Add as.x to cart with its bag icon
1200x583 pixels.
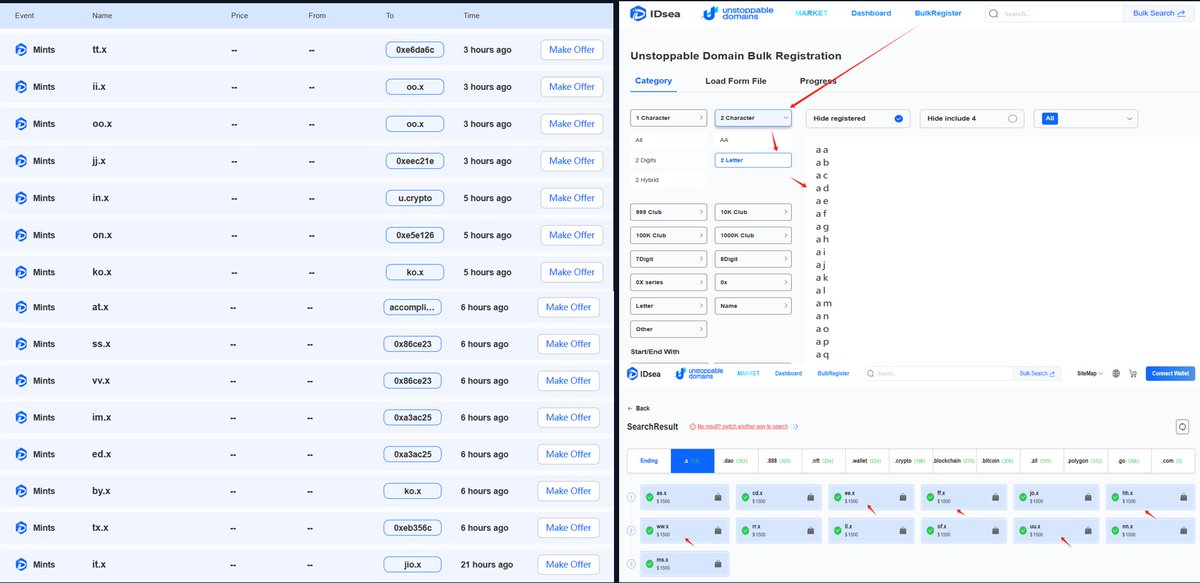click(x=716, y=497)
